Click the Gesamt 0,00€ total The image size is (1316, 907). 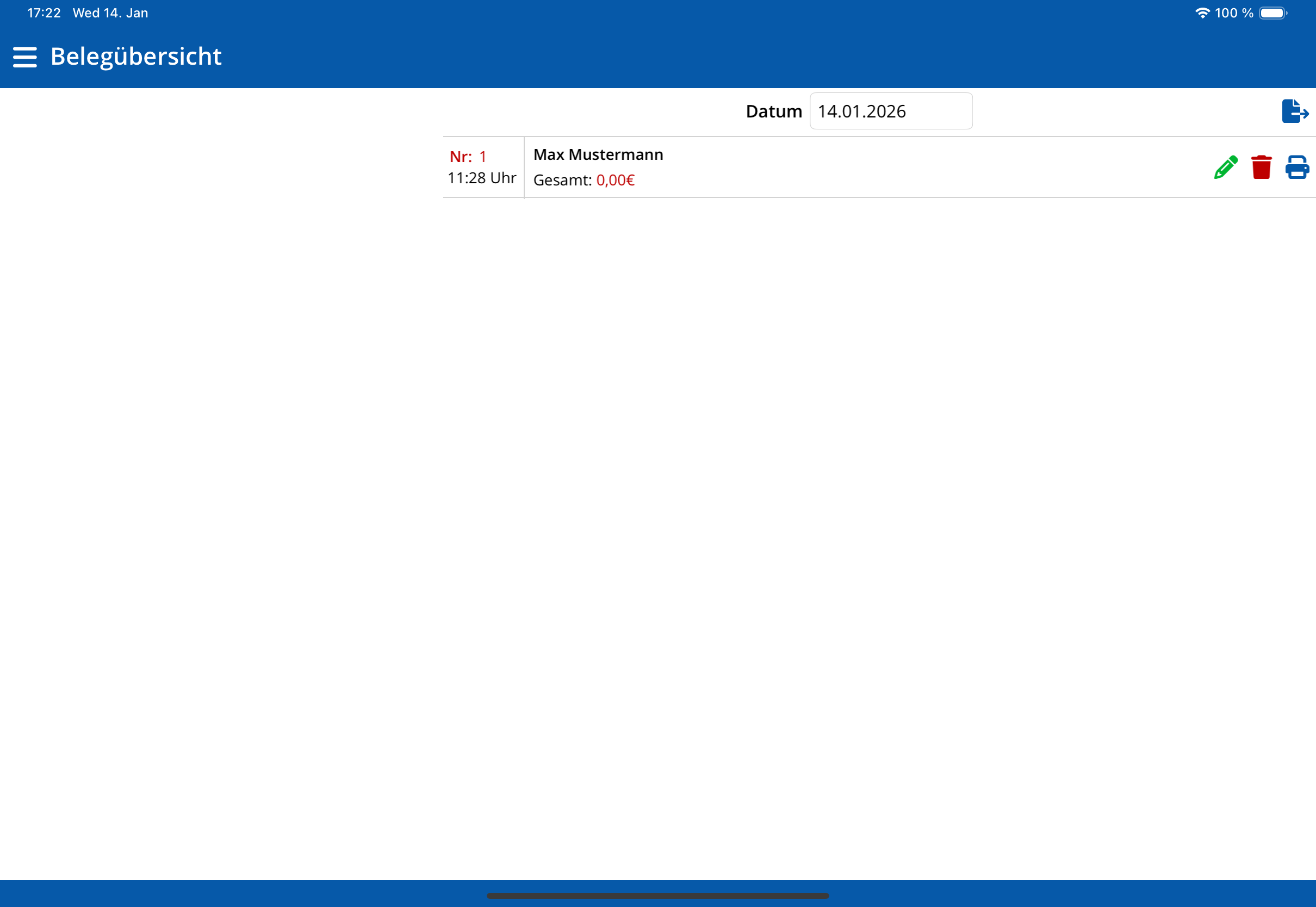click(583, 180)
